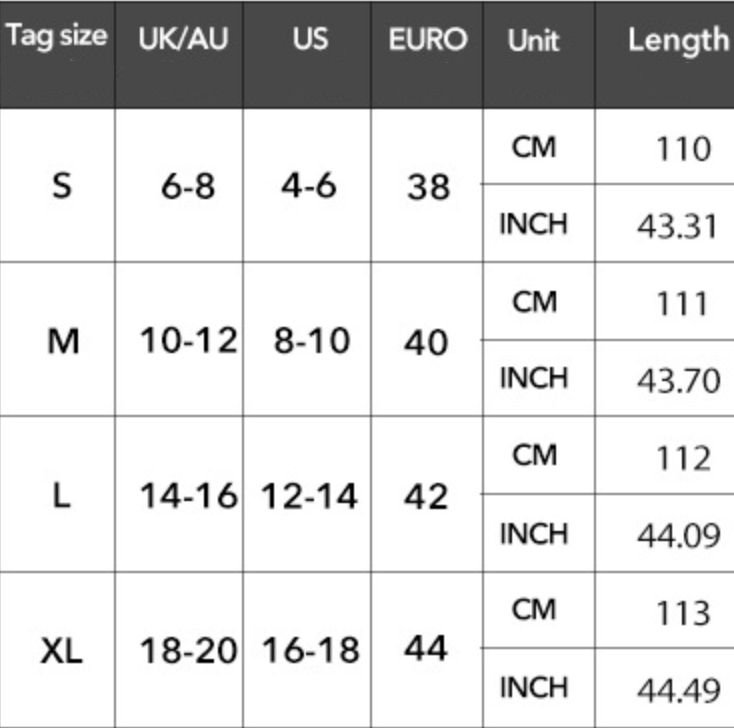This screenshot has width=734, height=728.
Task: Click the UK/AU size 6-8 cell
Action: pos(187,186)
